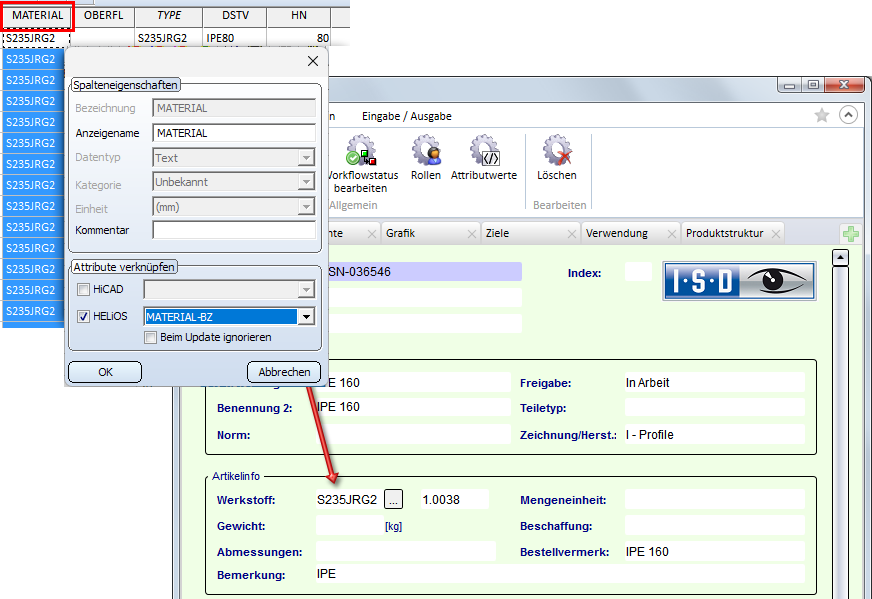Switch to the Grafik tab
Image resolution: width=872 pixels, height=599 pixels.
(401, 233)
